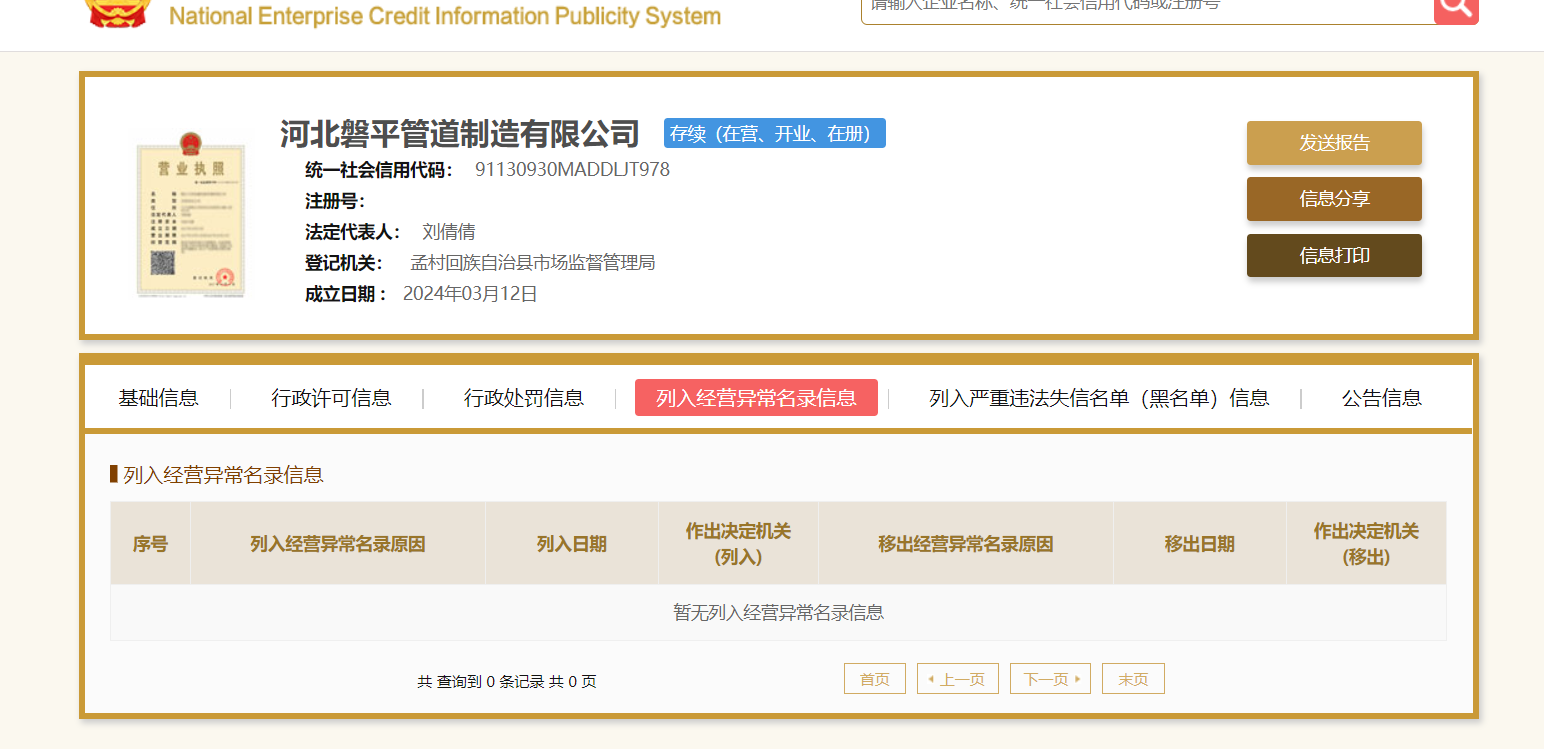The image size is (1544, 749).
Task: Switch to the 基础信息 tab
Action: coord(158,398)
